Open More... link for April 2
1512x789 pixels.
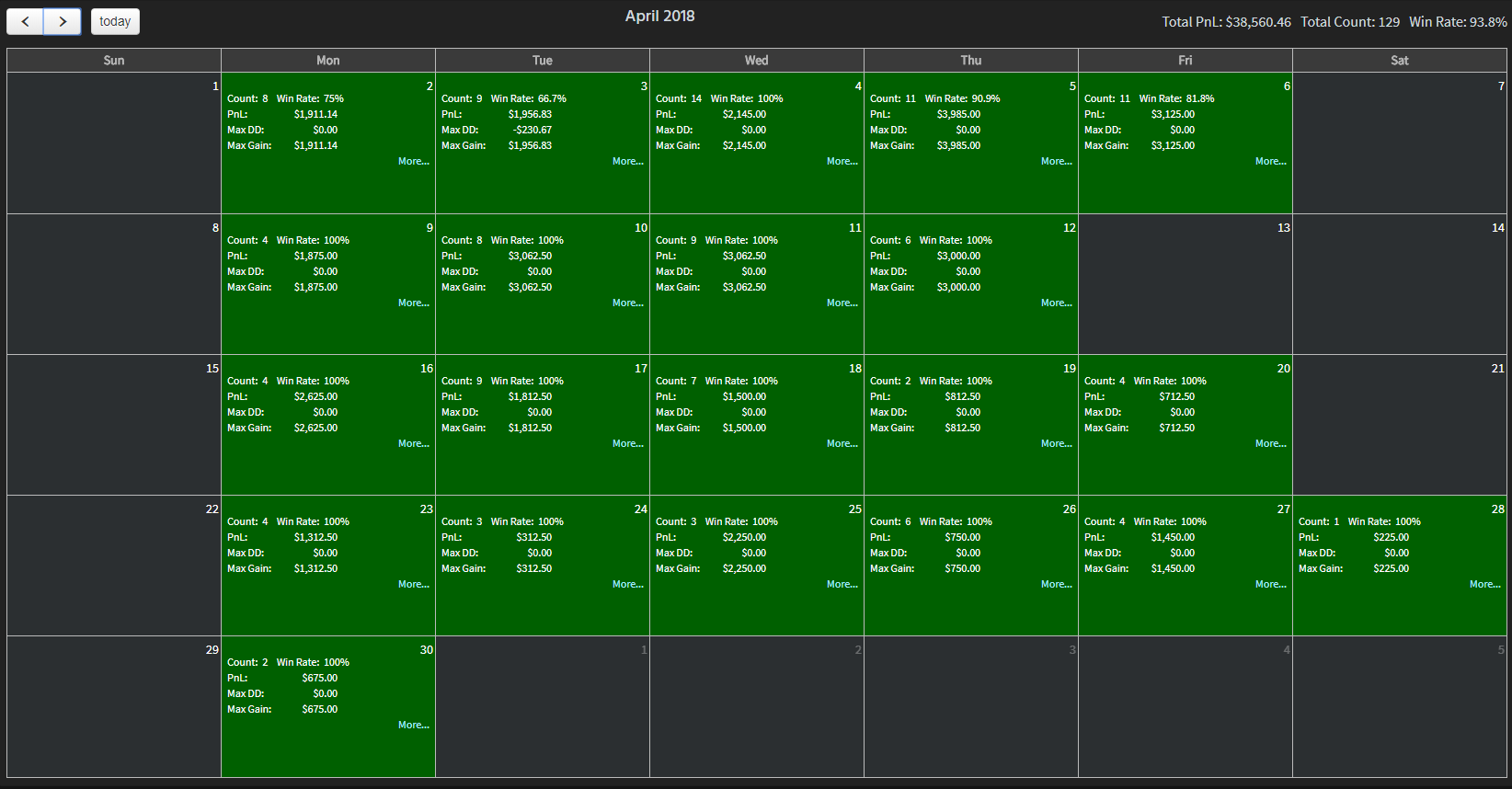[413, 162]
